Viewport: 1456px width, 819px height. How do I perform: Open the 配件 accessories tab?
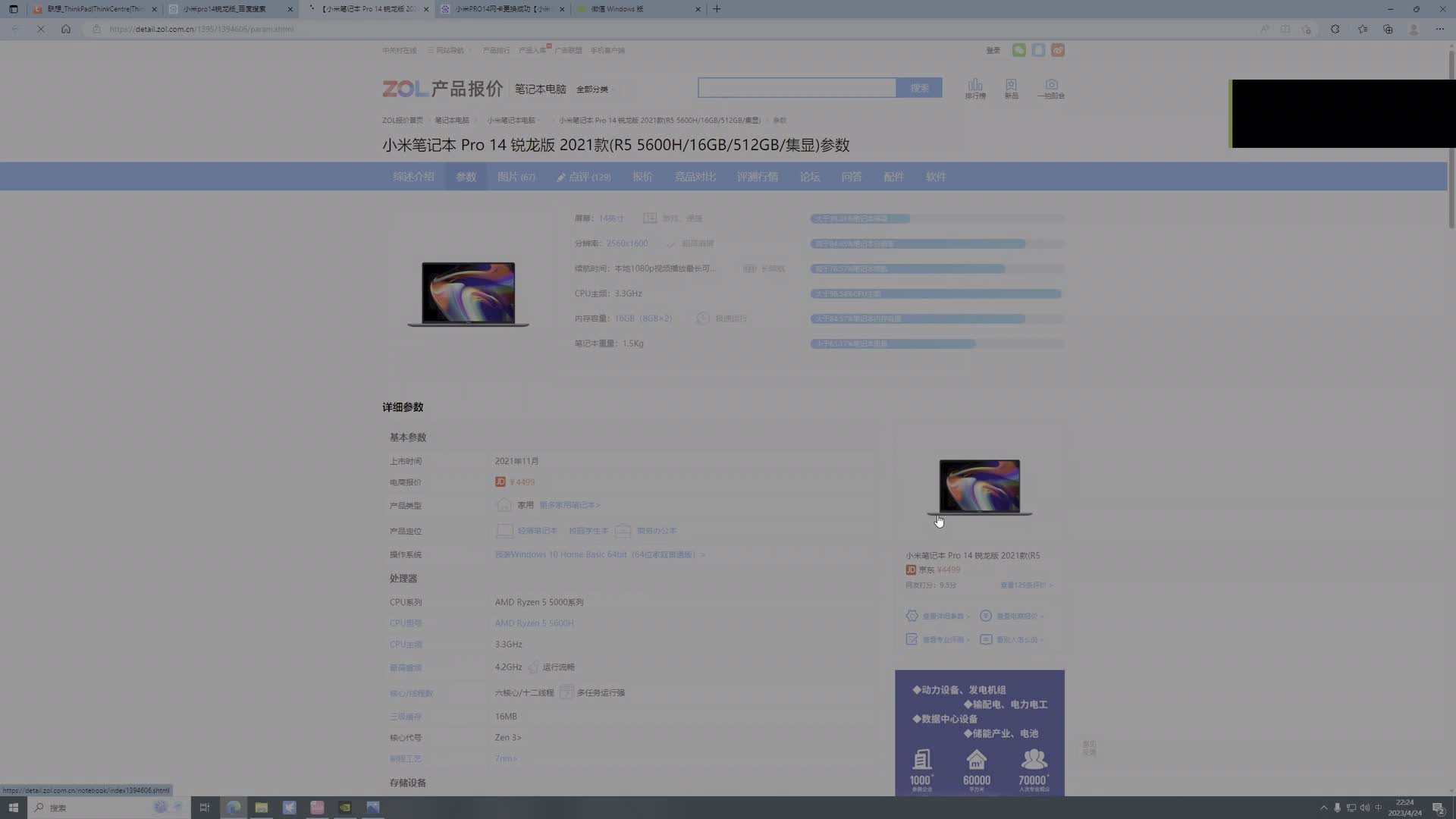tap(893, 177)
